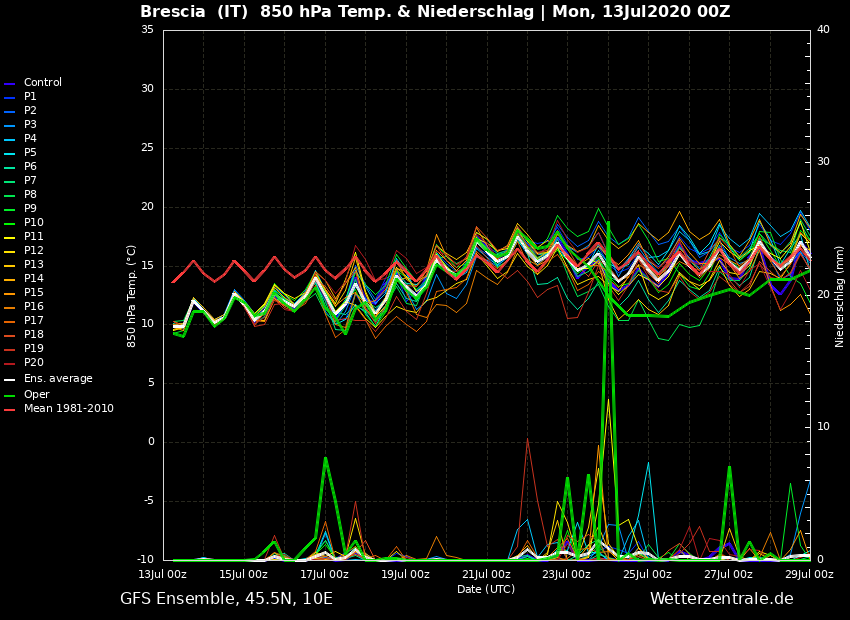The height and width of the screenshot is (620, 850).
Task: Click the blue color dash beside Control
Action: click(x=10, y=85)
